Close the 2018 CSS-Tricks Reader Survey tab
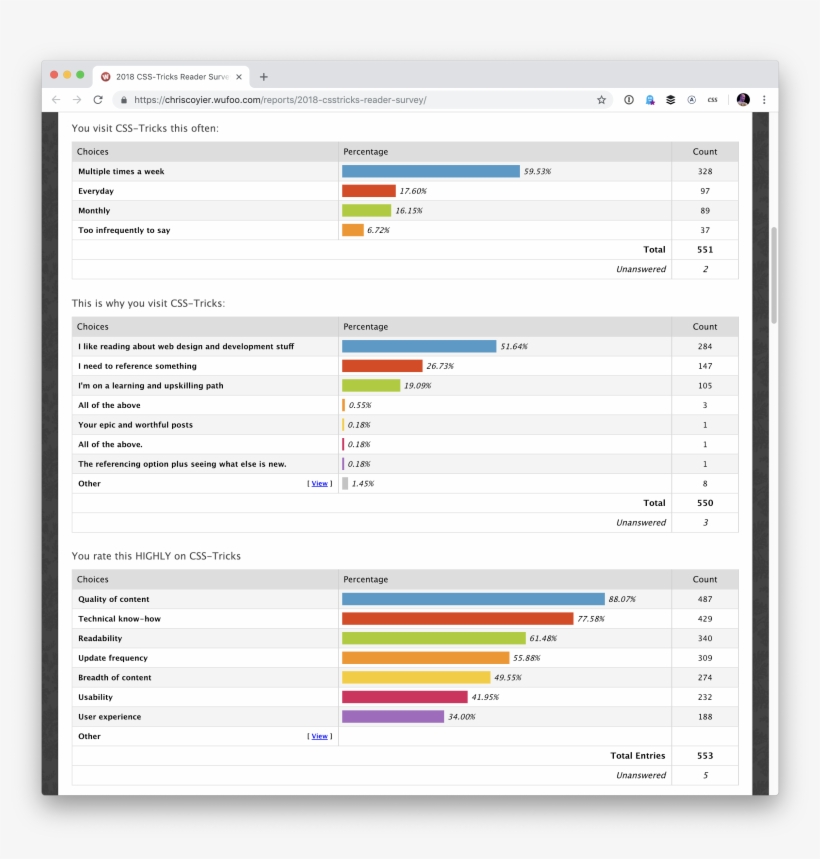 tap(239, 77)
